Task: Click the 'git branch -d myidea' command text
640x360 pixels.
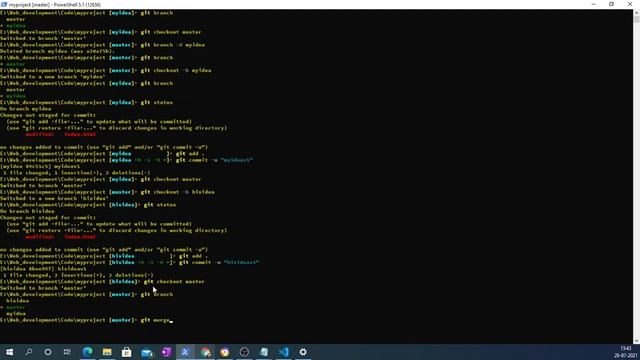Action: (173, 45)
